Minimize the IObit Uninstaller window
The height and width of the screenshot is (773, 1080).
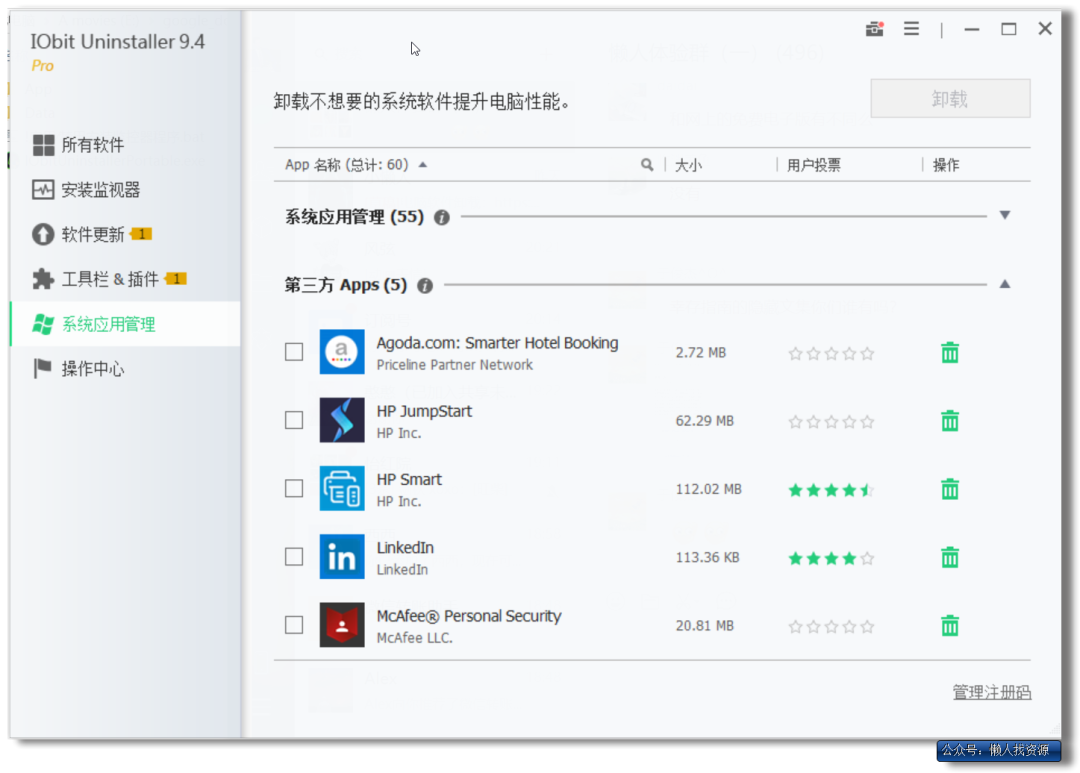972,29
